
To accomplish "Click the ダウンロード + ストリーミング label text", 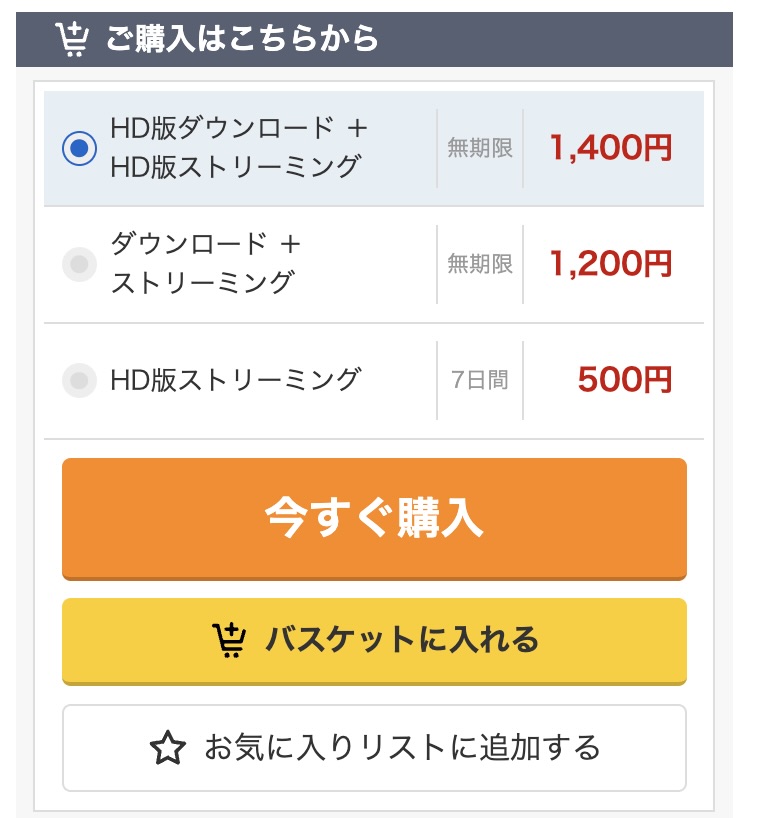I will click(x=206, y=264).
